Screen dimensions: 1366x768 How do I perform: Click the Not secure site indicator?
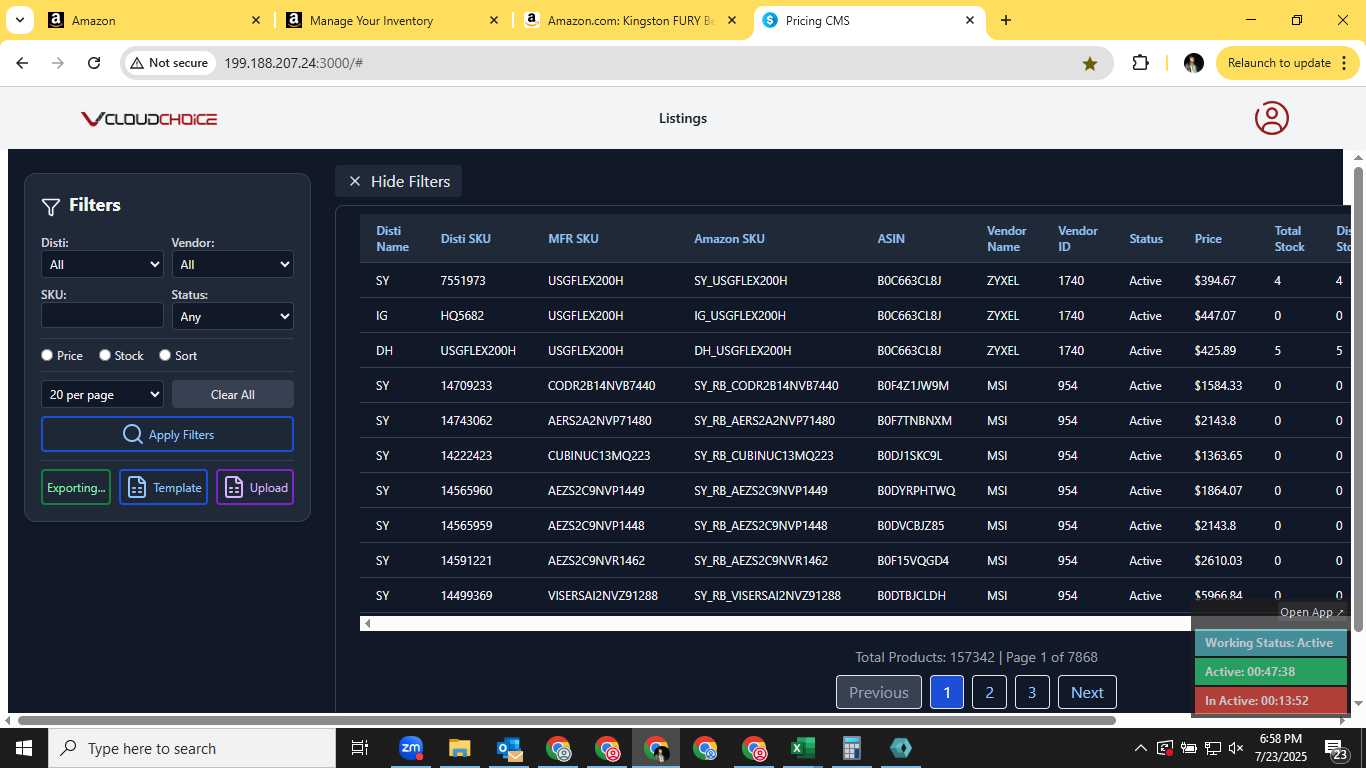[169, 63]
